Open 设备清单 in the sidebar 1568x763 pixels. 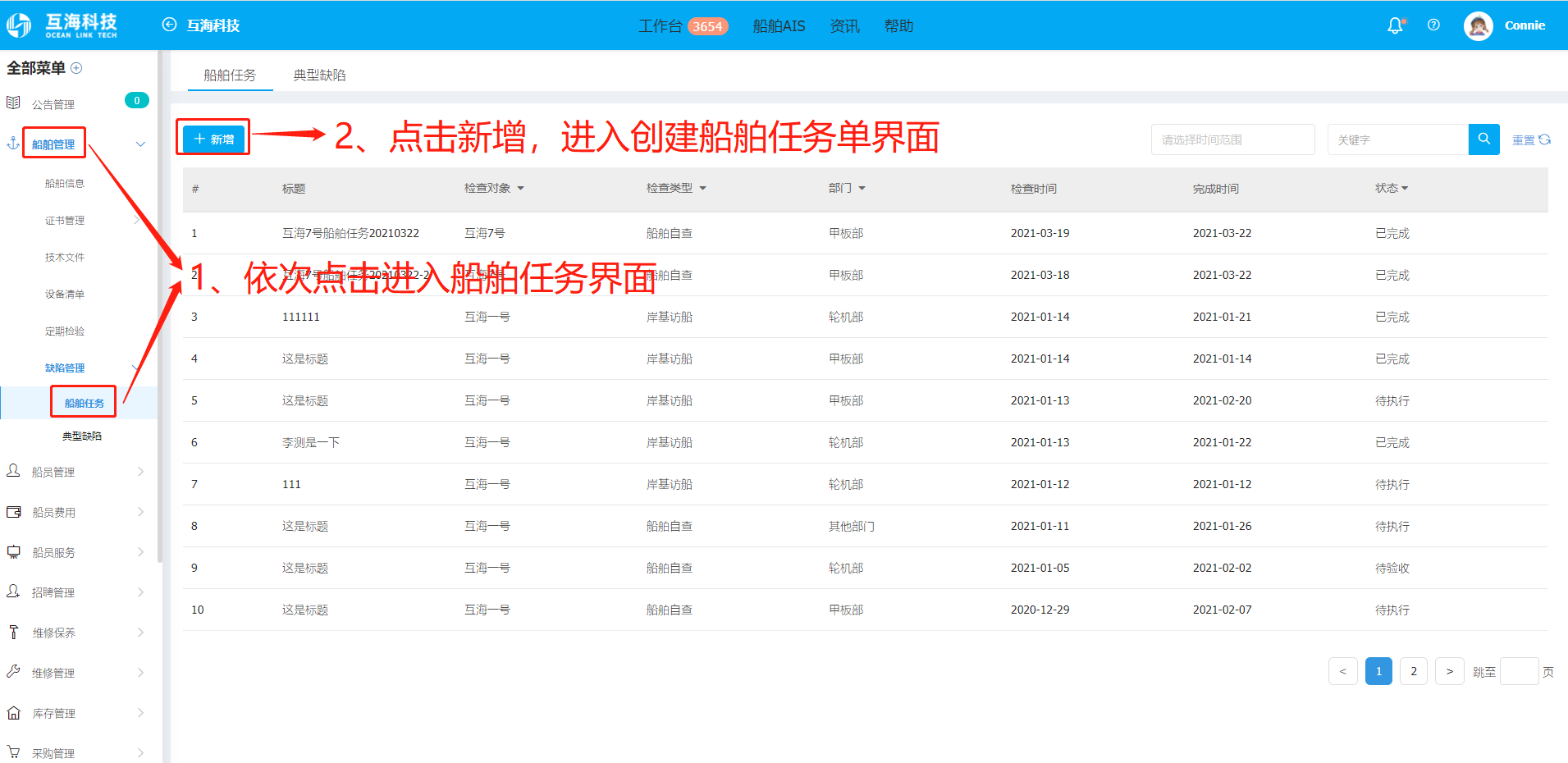pos(65,295)
